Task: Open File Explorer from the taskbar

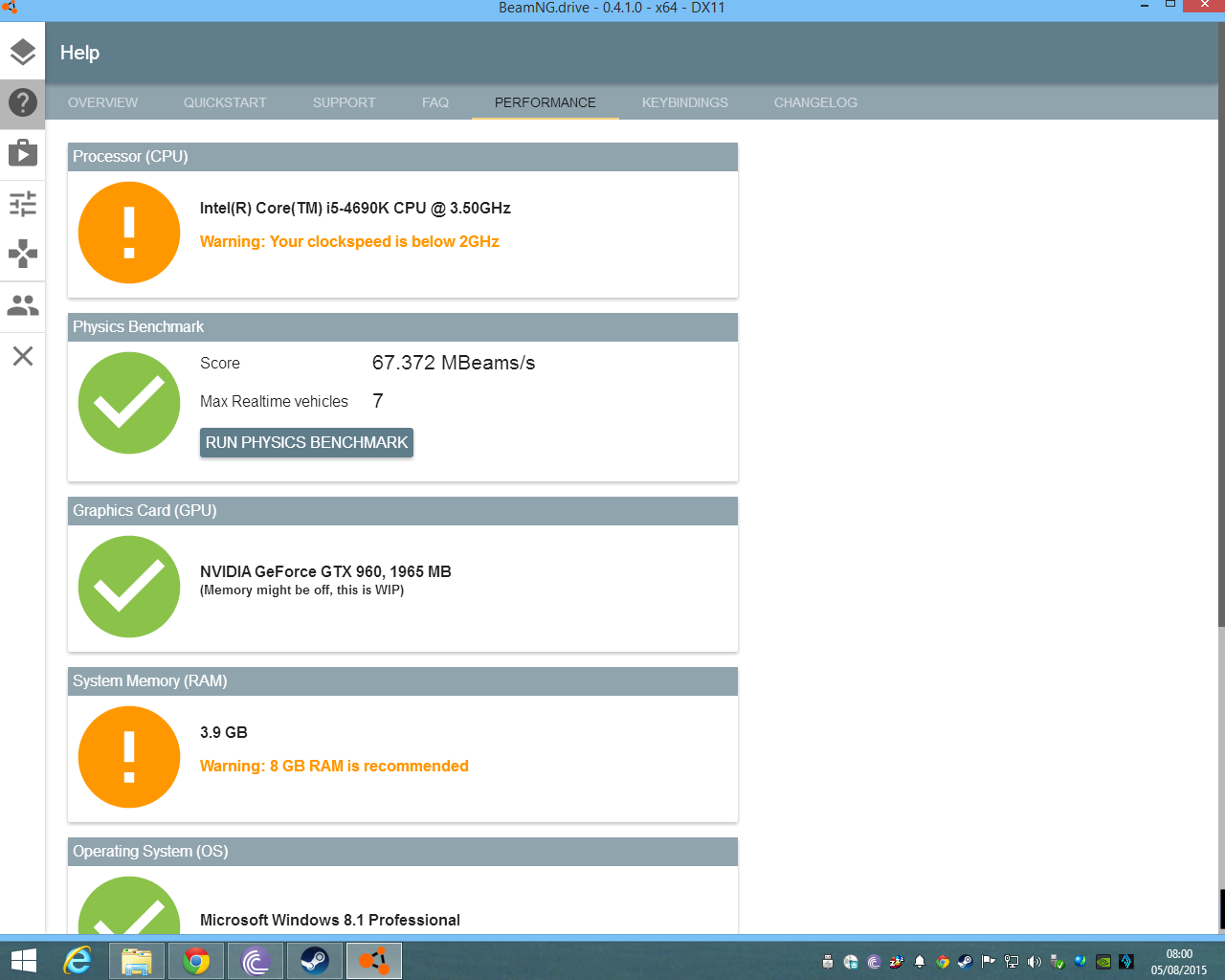Action: [137, 961]
